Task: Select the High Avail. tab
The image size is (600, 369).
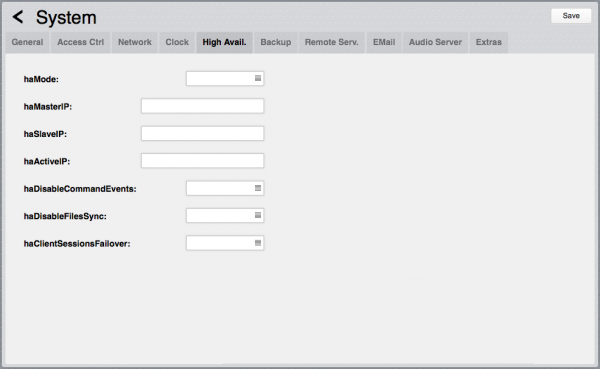Action: [224, 42]
